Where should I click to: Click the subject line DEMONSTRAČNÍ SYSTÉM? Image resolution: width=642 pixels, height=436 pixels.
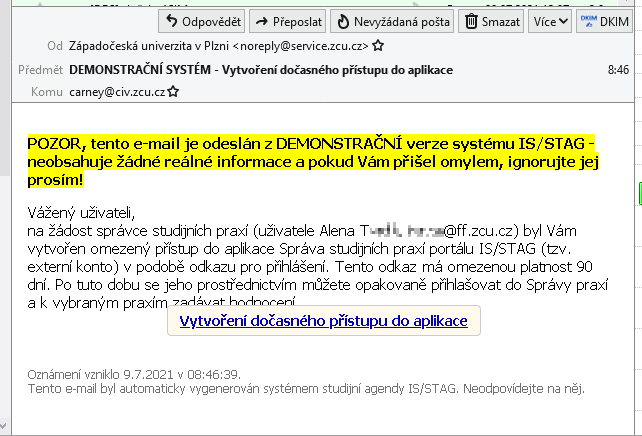point(261,70)
